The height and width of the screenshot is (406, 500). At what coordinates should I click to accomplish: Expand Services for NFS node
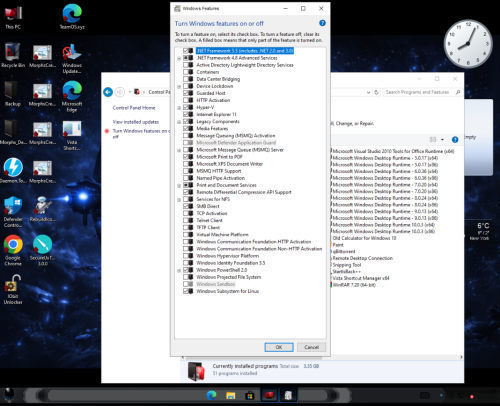click(179, 199)
